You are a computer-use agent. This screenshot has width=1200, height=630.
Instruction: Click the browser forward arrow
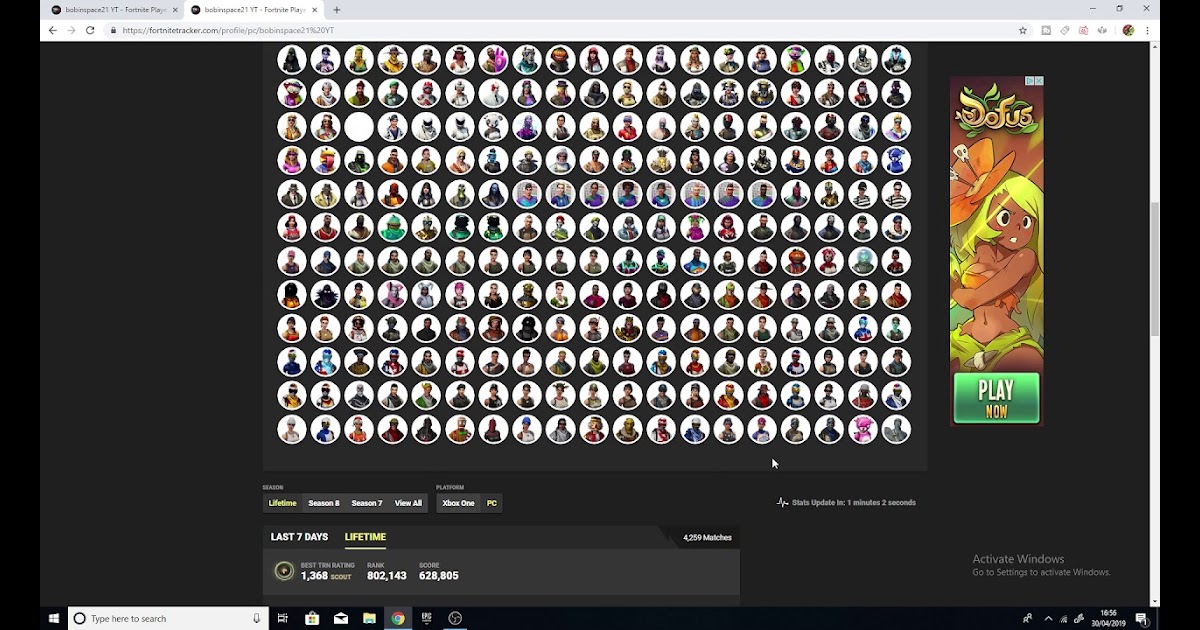pyautogui.click(x=71, y=30)
